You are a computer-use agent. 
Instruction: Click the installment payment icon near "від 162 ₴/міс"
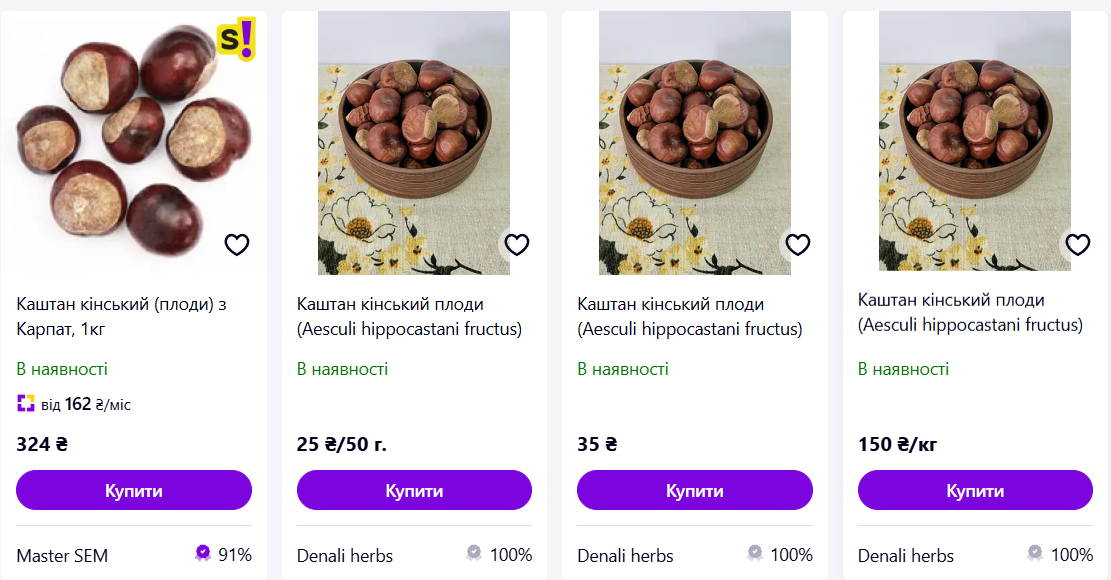[25, 404]
